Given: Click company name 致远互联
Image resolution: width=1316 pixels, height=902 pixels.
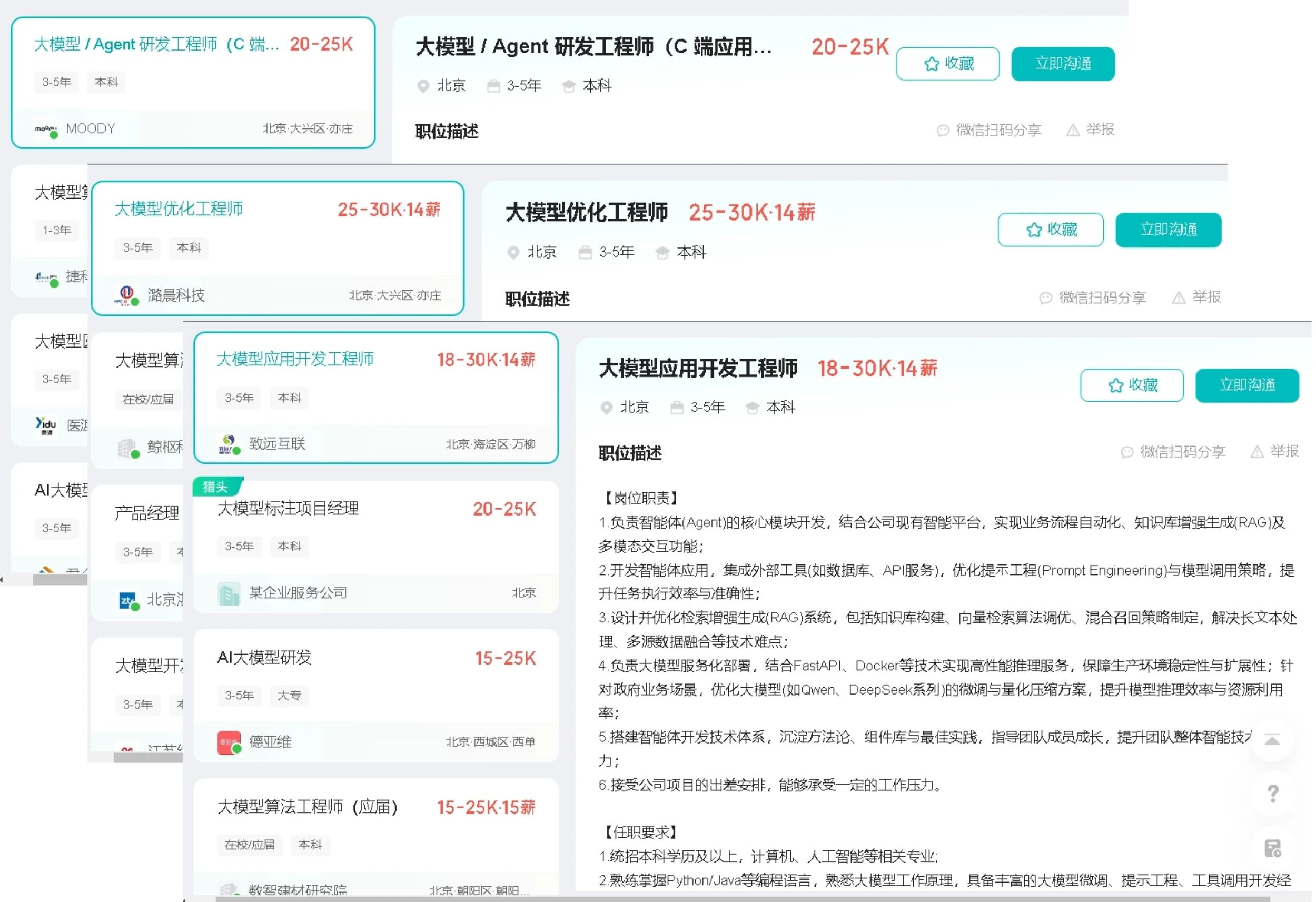Looking at the screenshot, I should (x=277, y=443).
